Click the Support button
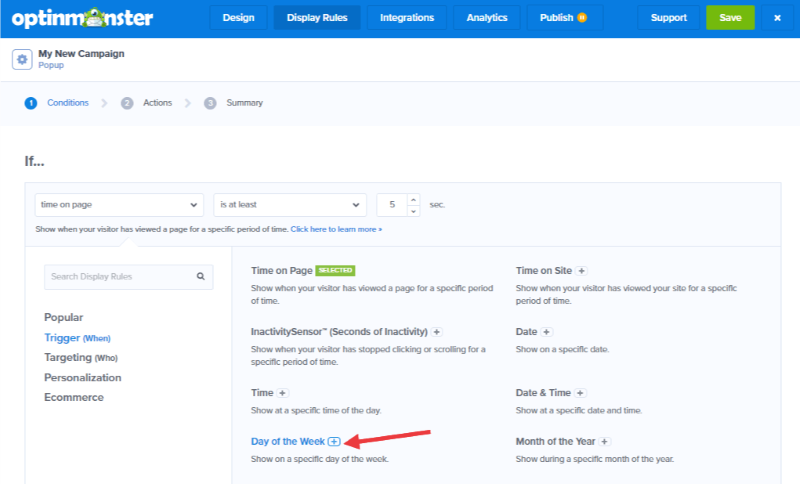 tap(668, 18)
